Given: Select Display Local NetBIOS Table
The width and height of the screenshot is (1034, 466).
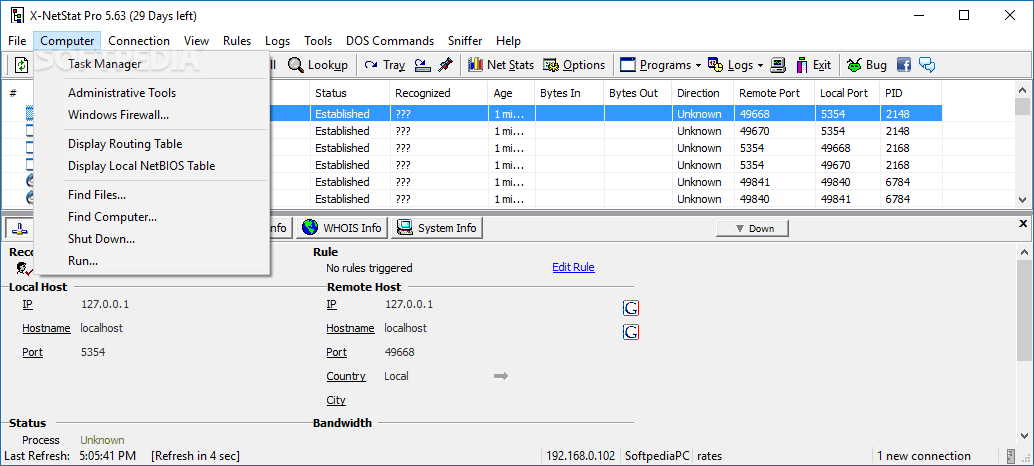Looking at the screenshot, I should click(152, 165).
